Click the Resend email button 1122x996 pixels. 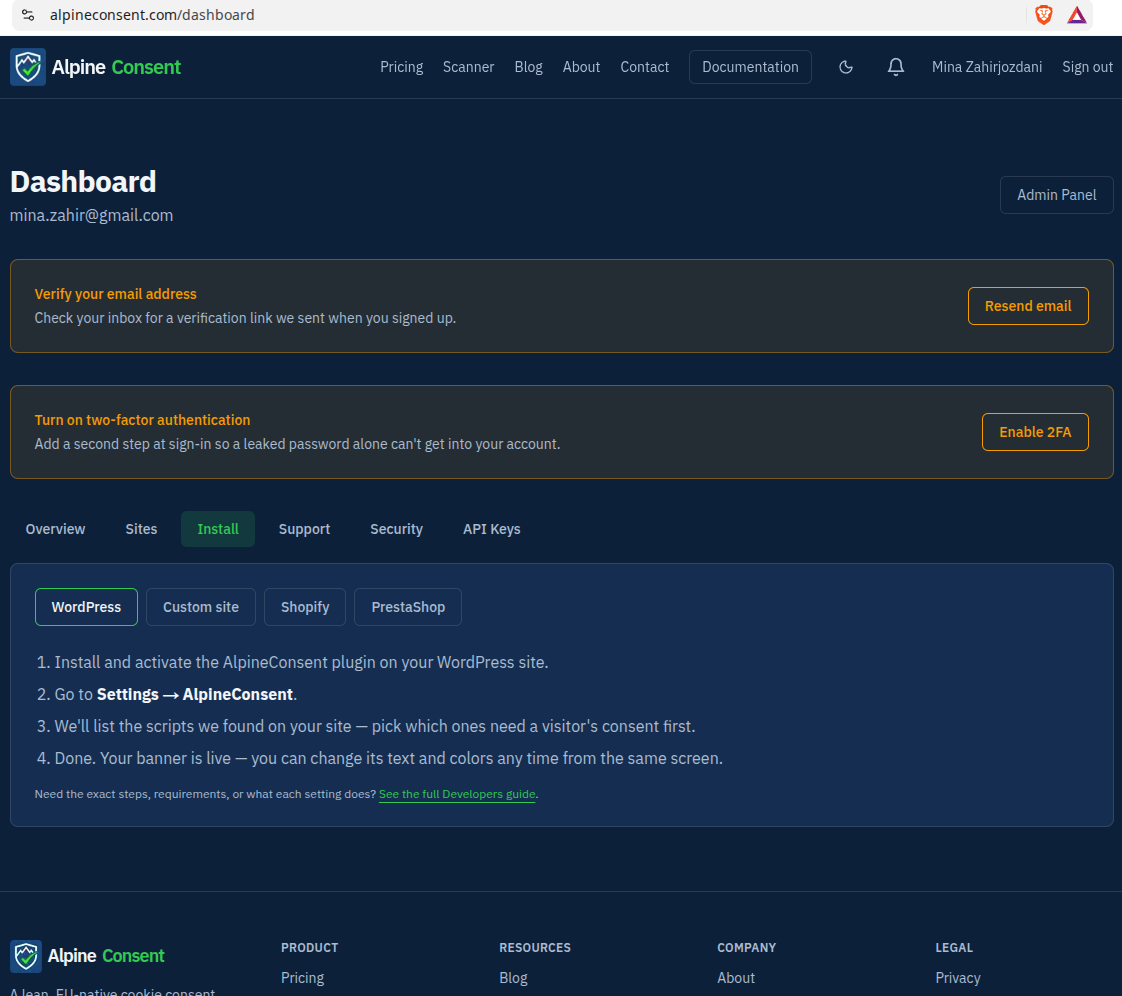point(1028,306)
